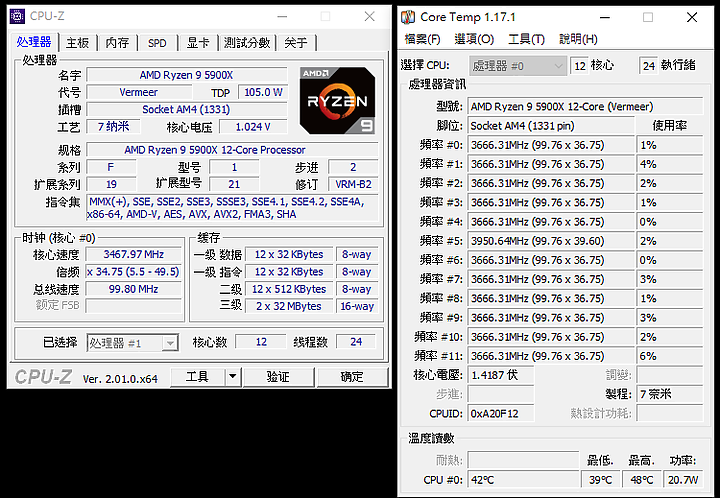Click the 核心数 12 value in CPU-Z

[261, 342]
